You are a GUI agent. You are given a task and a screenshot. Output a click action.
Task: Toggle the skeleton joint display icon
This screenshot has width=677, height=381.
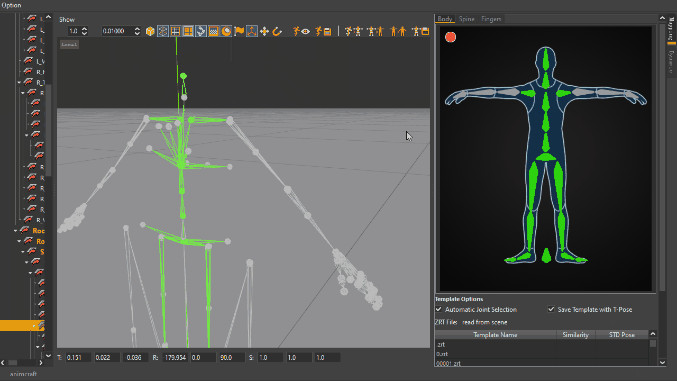point(163,31)
